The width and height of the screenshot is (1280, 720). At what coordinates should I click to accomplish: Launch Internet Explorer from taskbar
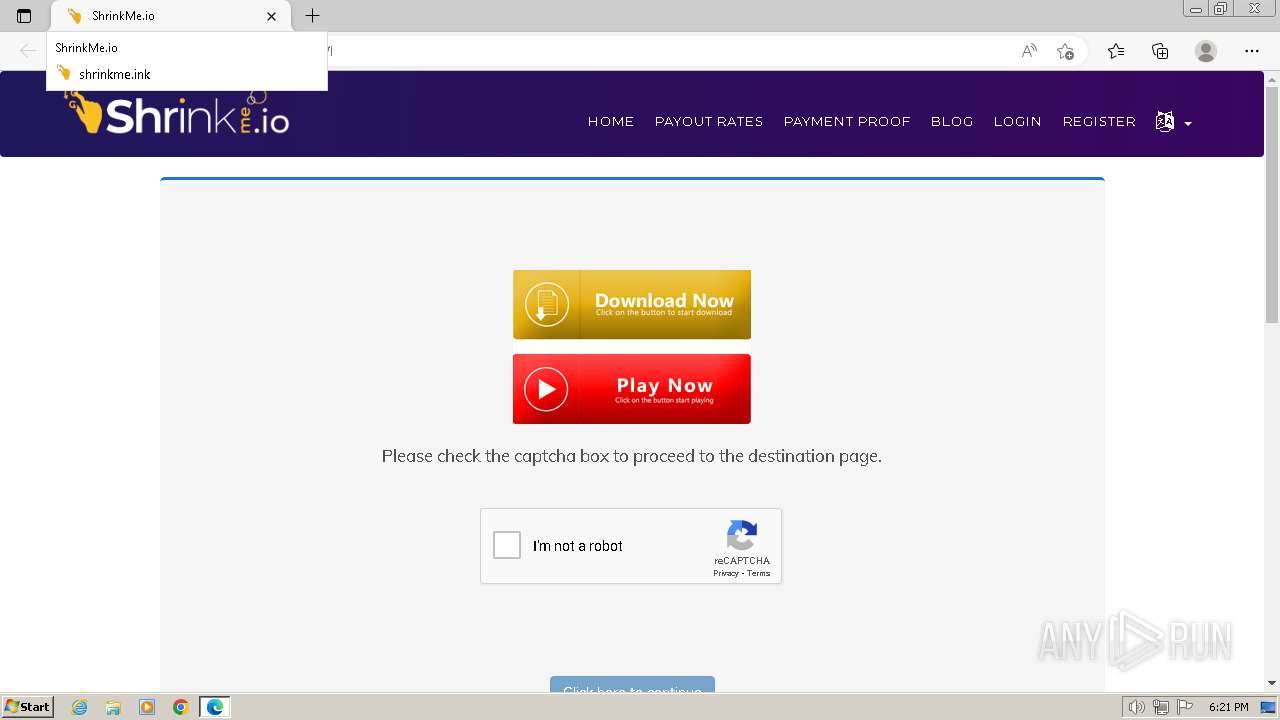[80, 707]
